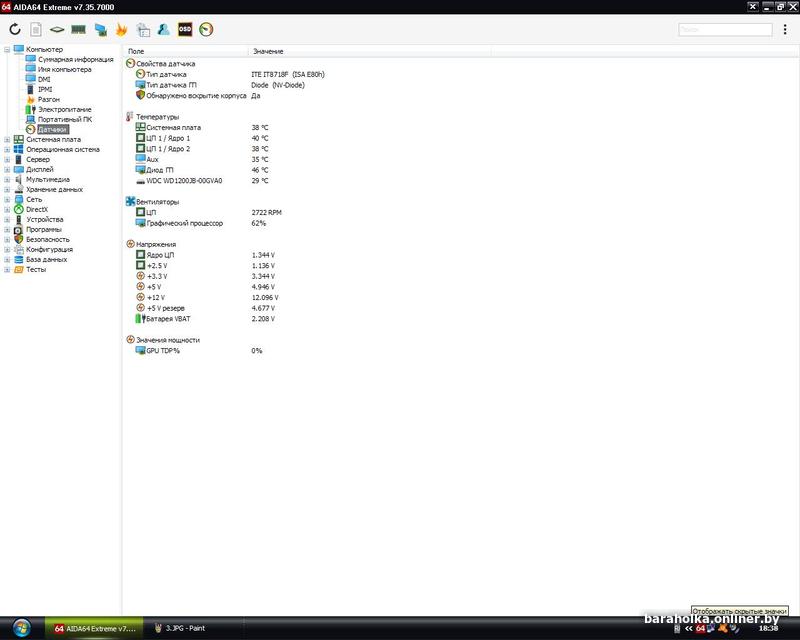Viewport: 800px width, 640px height.
Task: Select Разгон tree item
Action: 48,100
